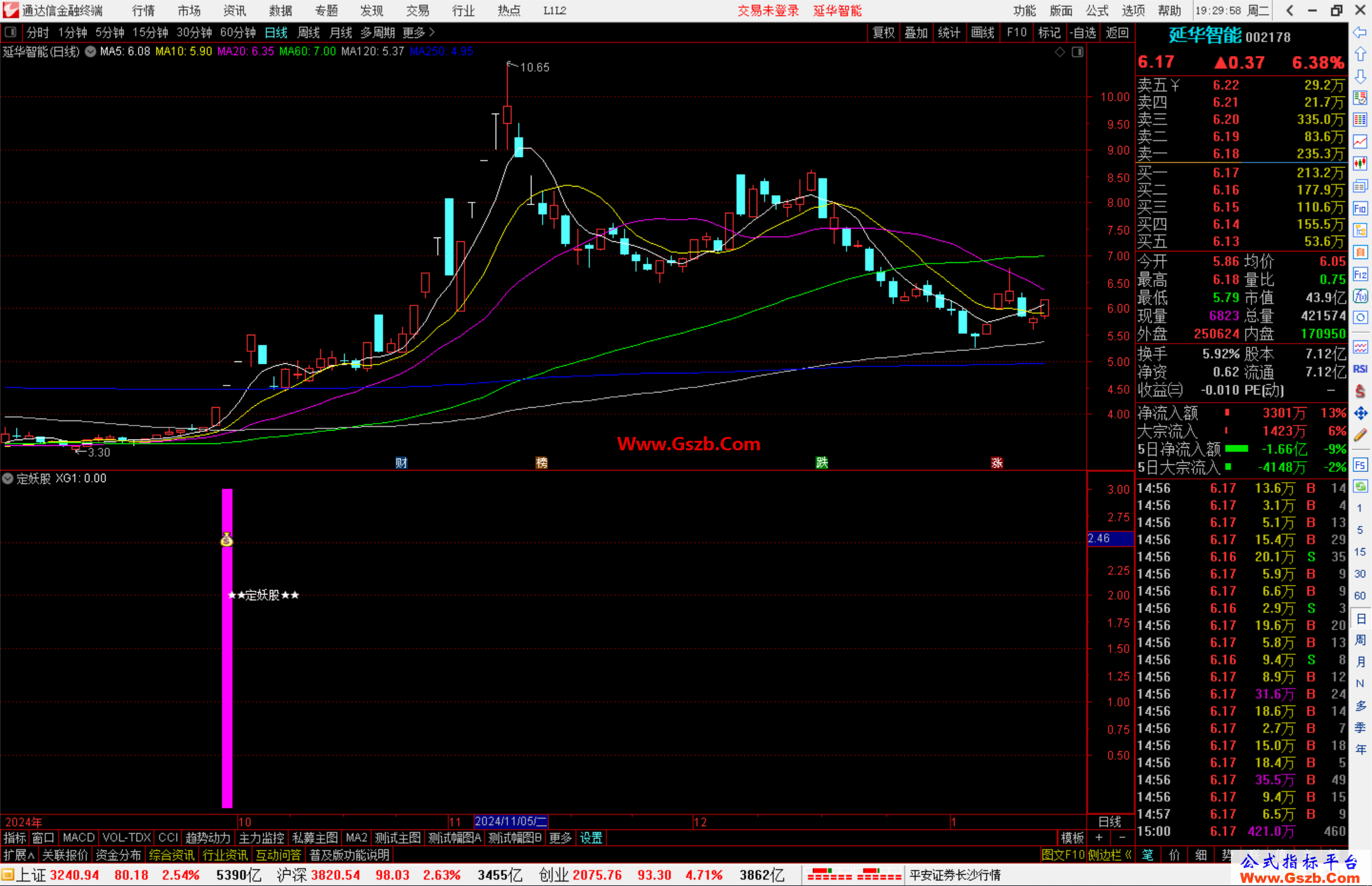Open the F5 icon in right sidebar
Viewport: 1372px width, 886px height.
(x=1360, y=465)
